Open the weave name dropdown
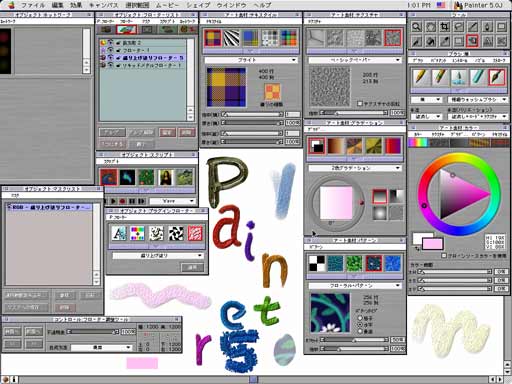 click(251, 60)
